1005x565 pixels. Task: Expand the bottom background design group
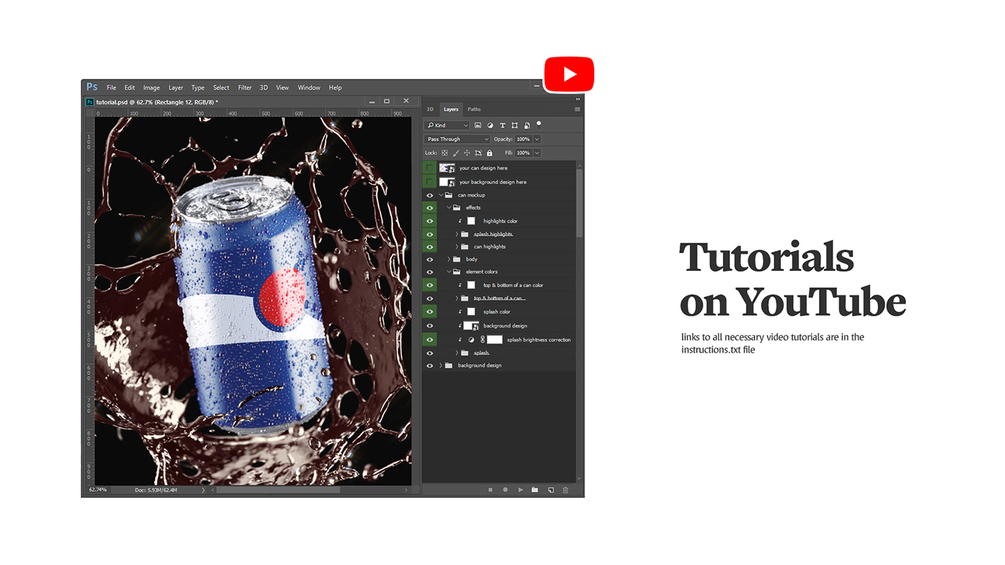coord(441,366)
